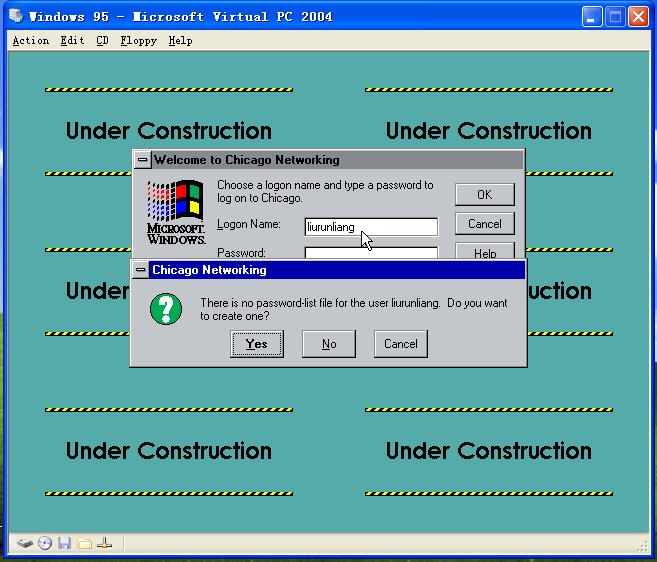Click the 'There is no password-list file' message
This screenshot has height=562, width=657.
pyautogui.click(x=354, y=309)
